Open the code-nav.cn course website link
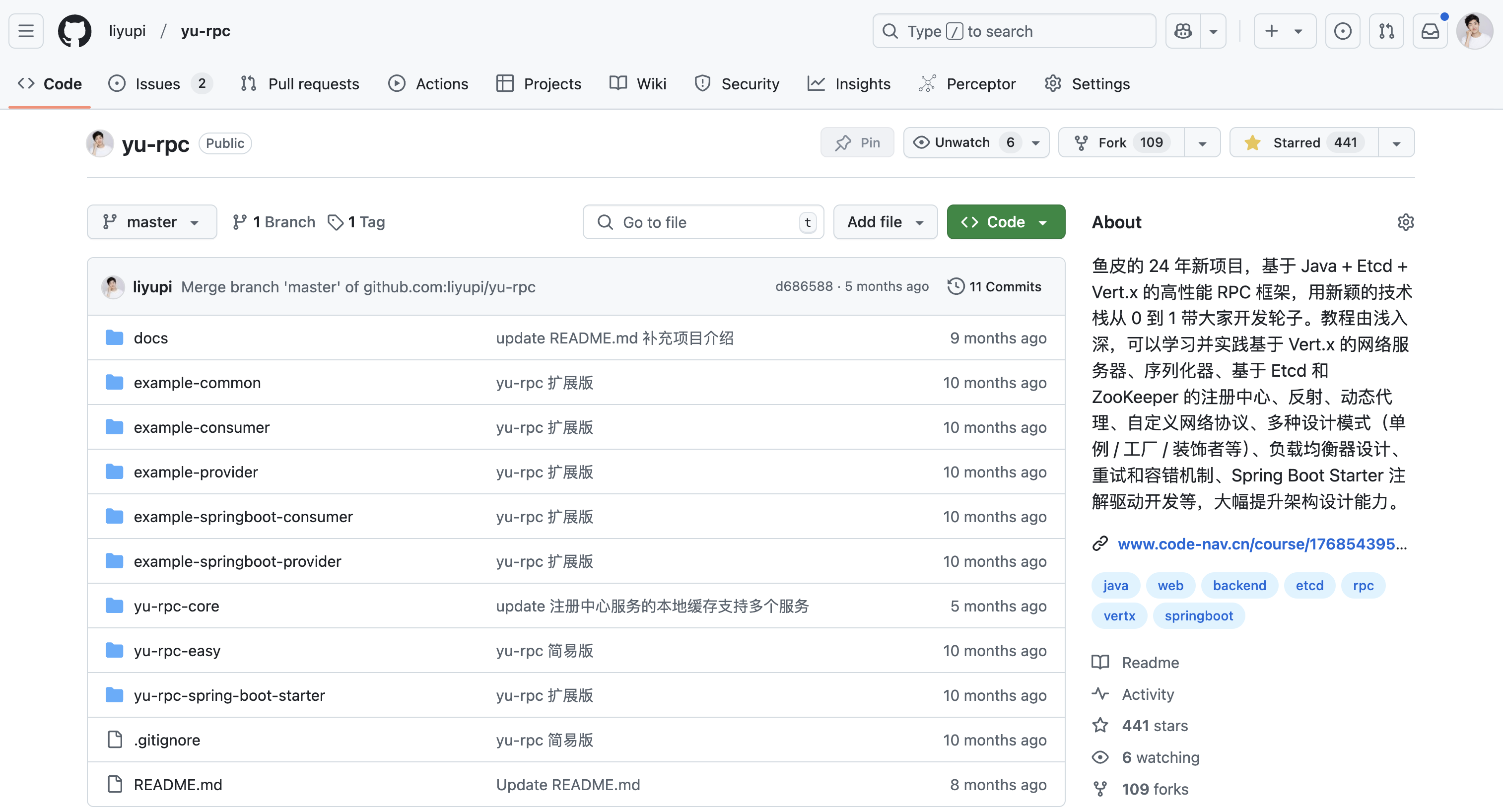 [x=1262, y=543]
